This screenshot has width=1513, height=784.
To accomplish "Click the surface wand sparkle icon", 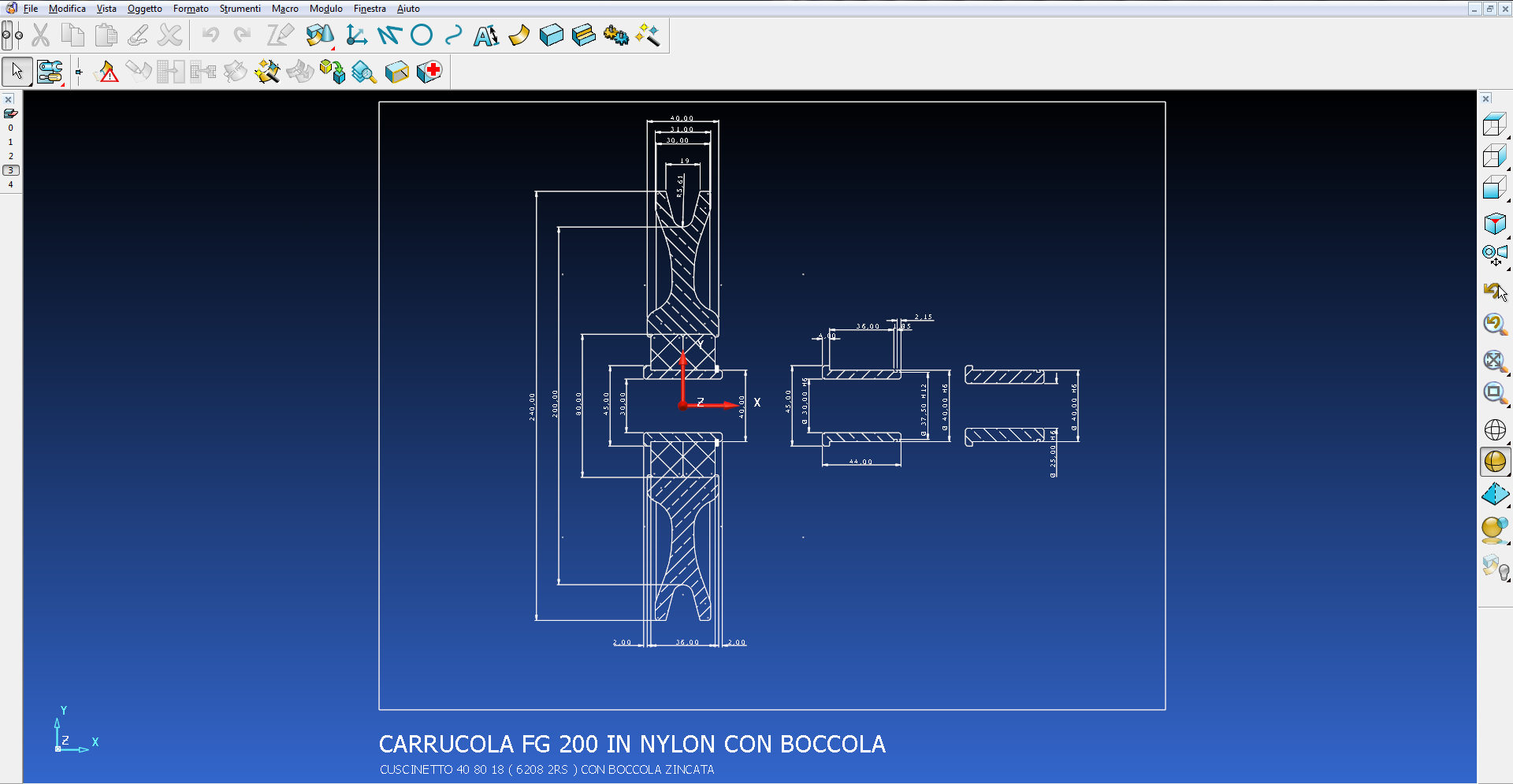I will click(x=267, y=72).
